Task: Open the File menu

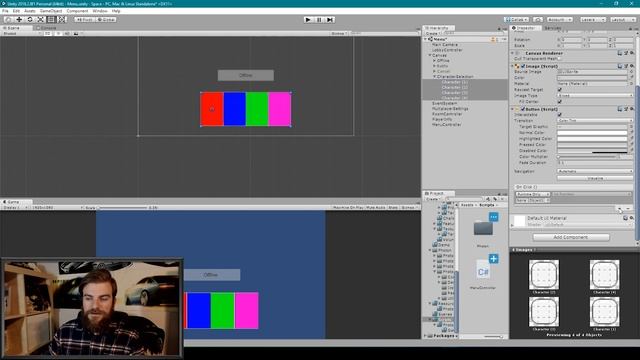Action: pyautogui.click(x=5, y=11)
